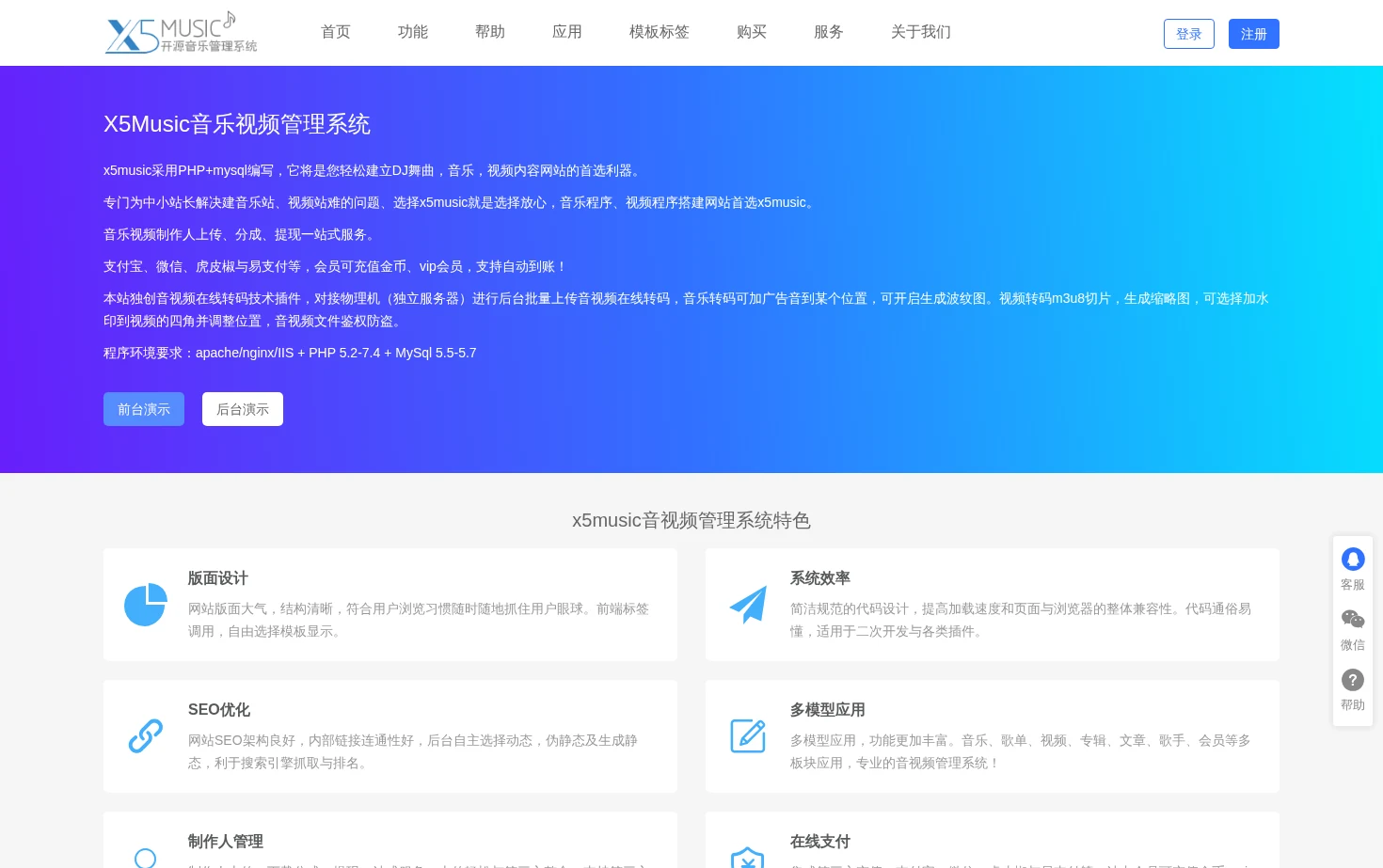Select 应用 in the navigation bar
This screenshot has width=1383, height=868.
click(567, 32)
